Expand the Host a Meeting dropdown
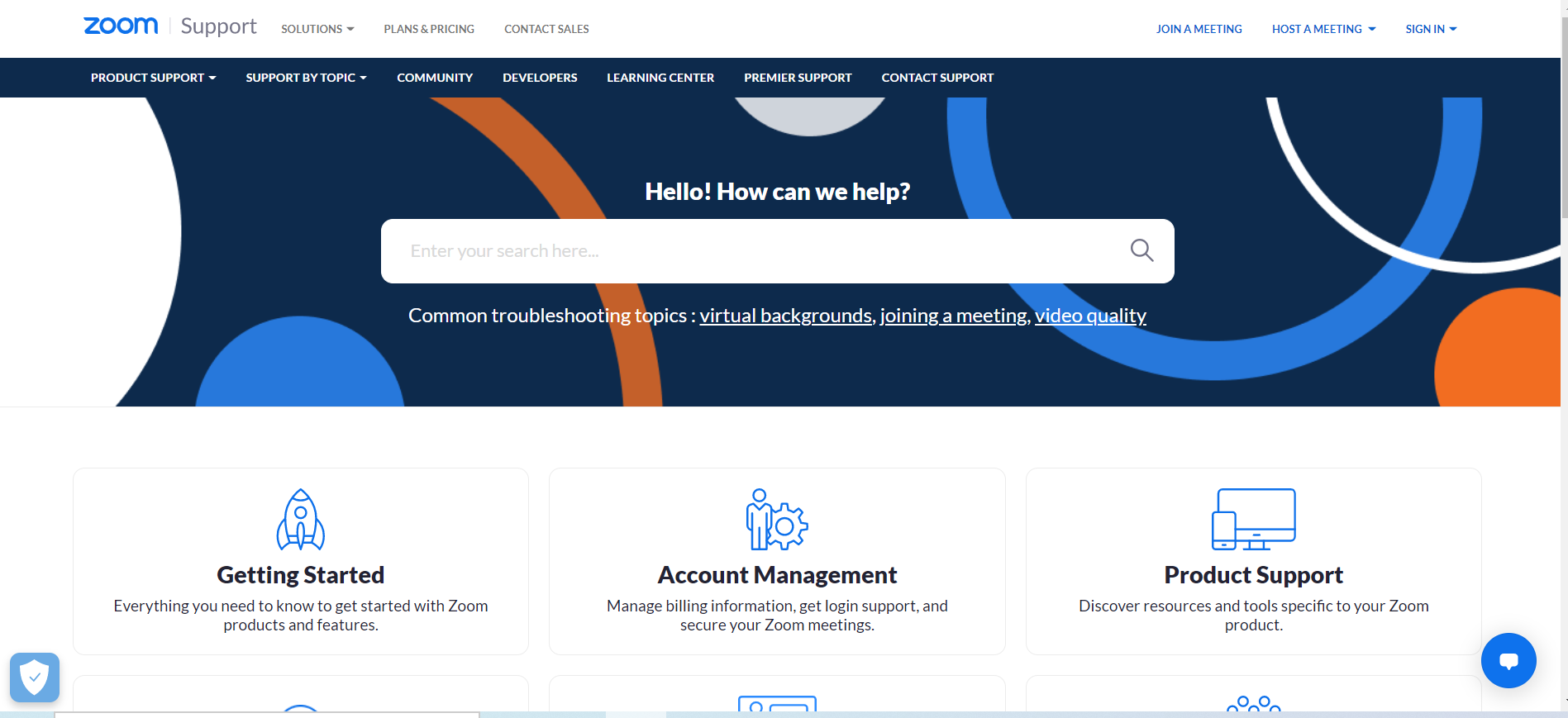1568x718 pixels. coord(1323,29)
